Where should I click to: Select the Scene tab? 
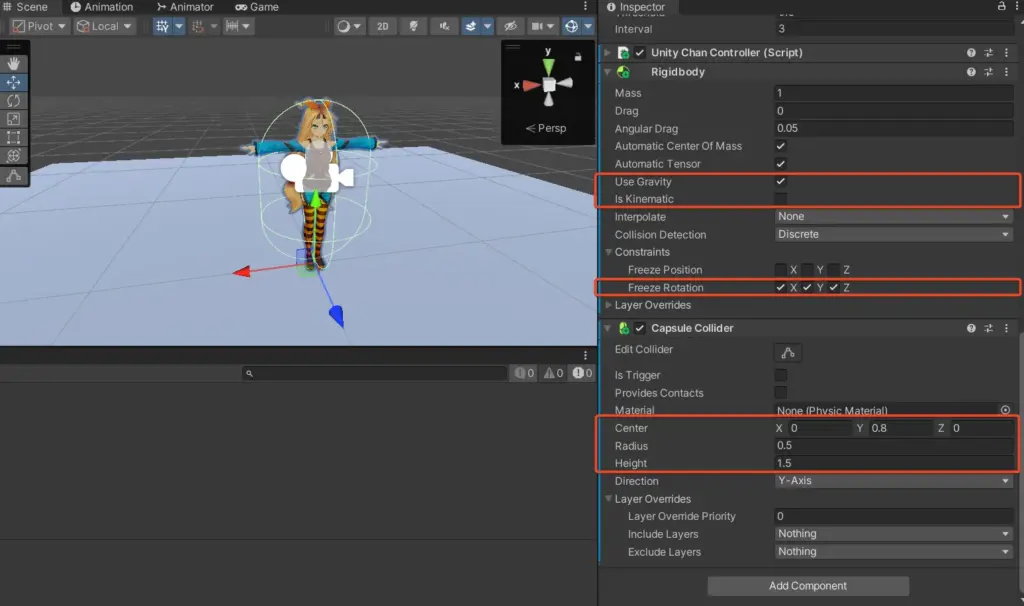pyautogui.click(x=25, y=7)
